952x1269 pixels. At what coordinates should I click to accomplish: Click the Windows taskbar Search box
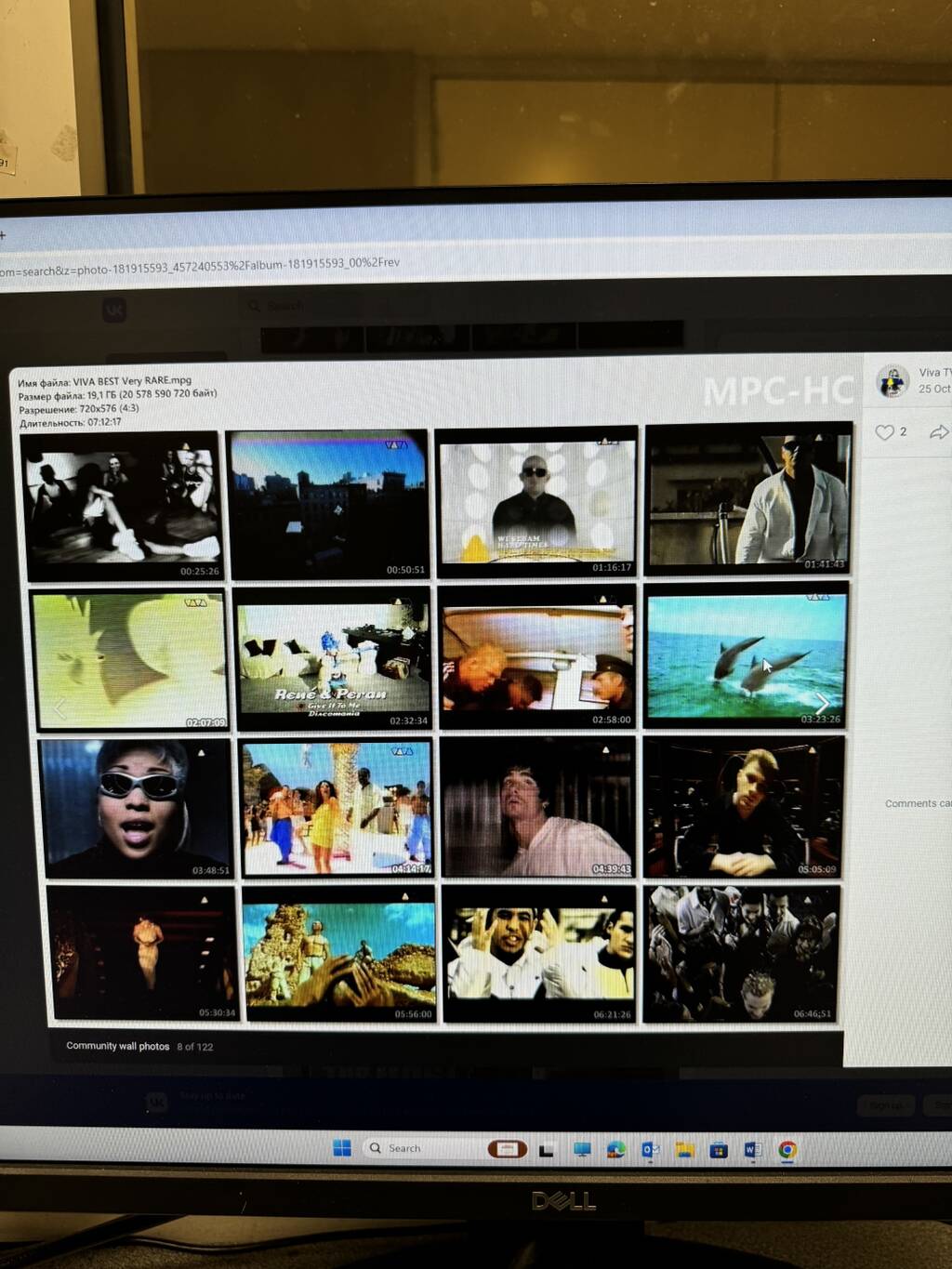418,1148
